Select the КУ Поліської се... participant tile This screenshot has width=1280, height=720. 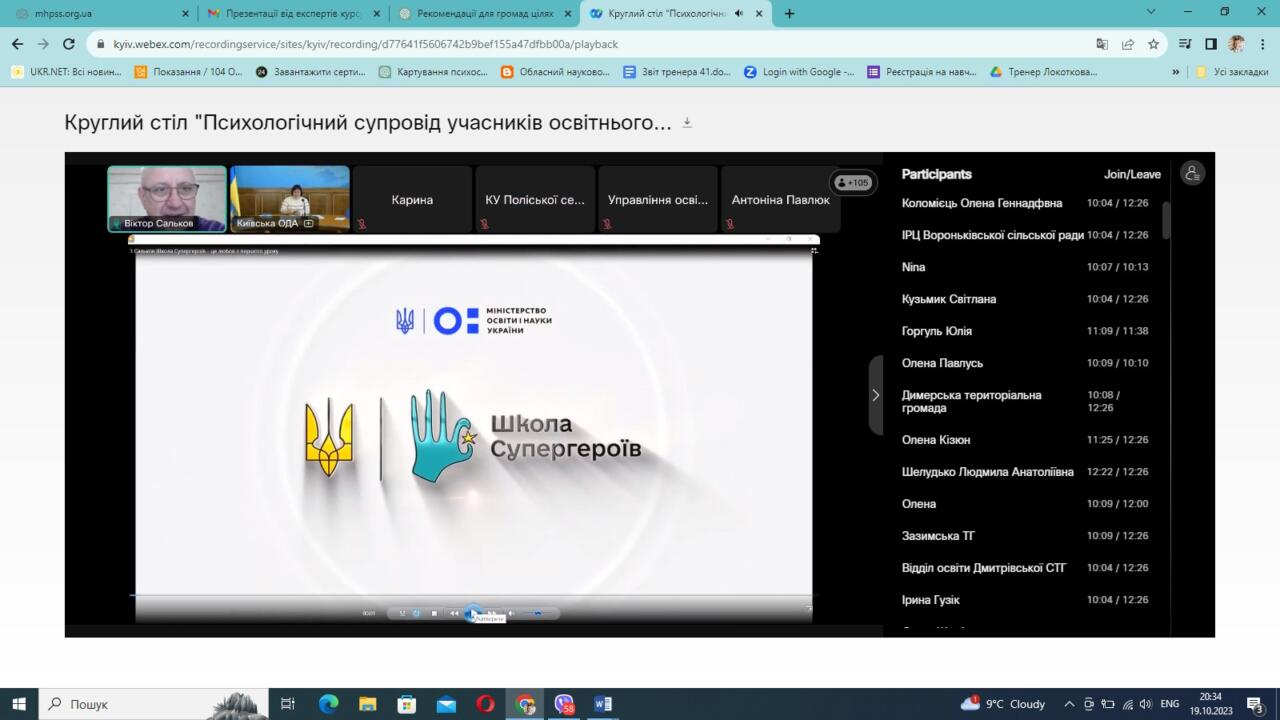click(x=535, y=199)
